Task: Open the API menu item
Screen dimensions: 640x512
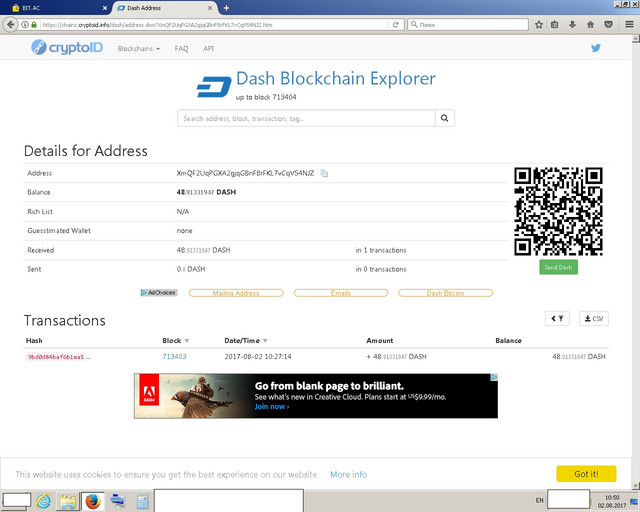Action: pyautogui.click(x=209, y=49)
